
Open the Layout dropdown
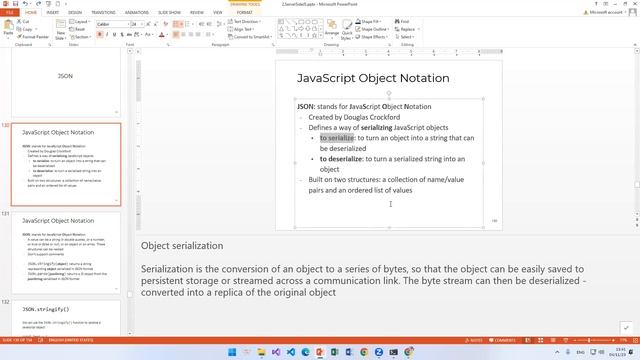[80, 21]
